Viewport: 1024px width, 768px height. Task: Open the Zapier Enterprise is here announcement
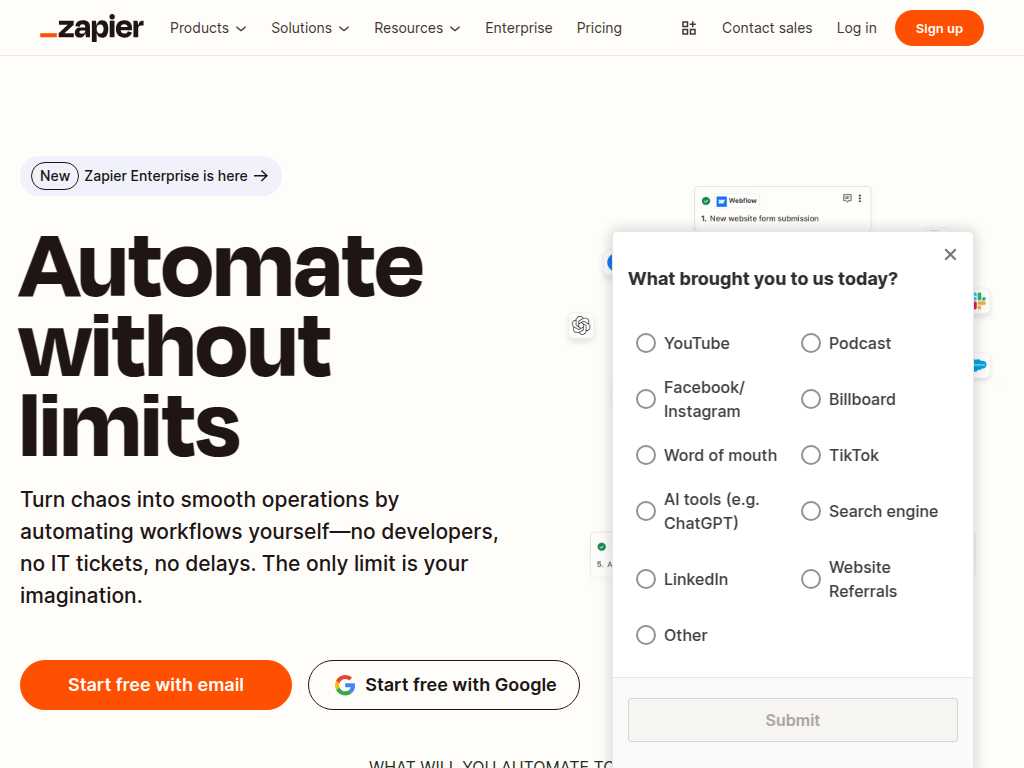click(151, 176)
